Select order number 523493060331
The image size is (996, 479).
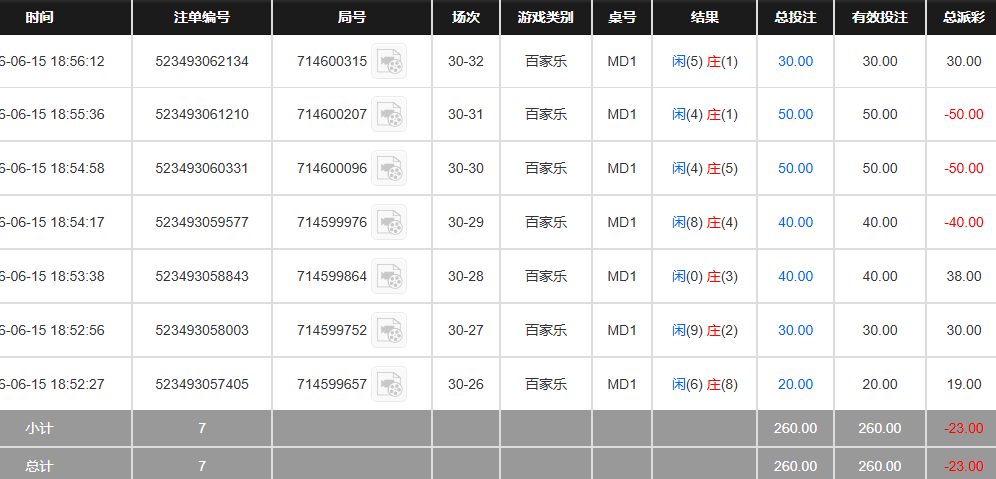click(202, 168)
